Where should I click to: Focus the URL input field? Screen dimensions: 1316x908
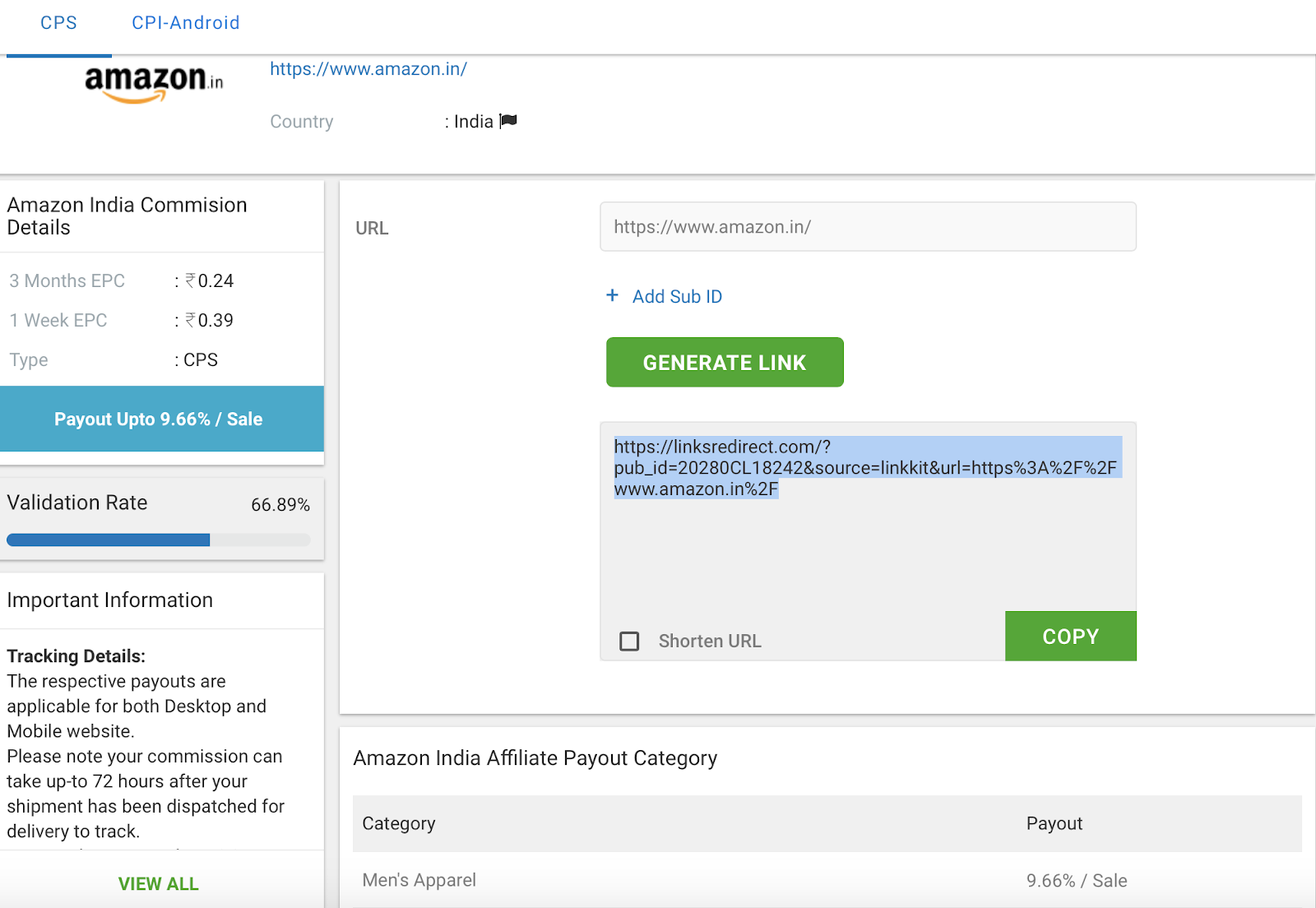(868, 227)
